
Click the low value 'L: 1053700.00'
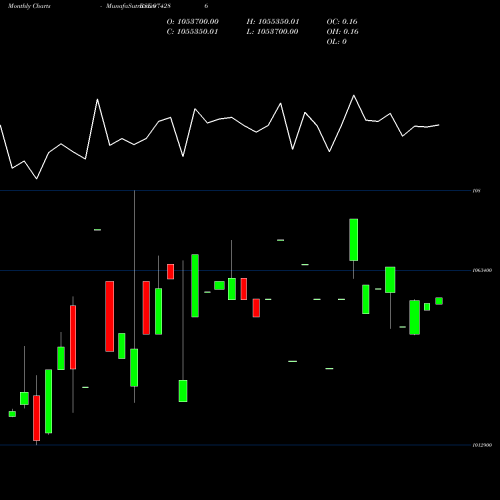272,32
